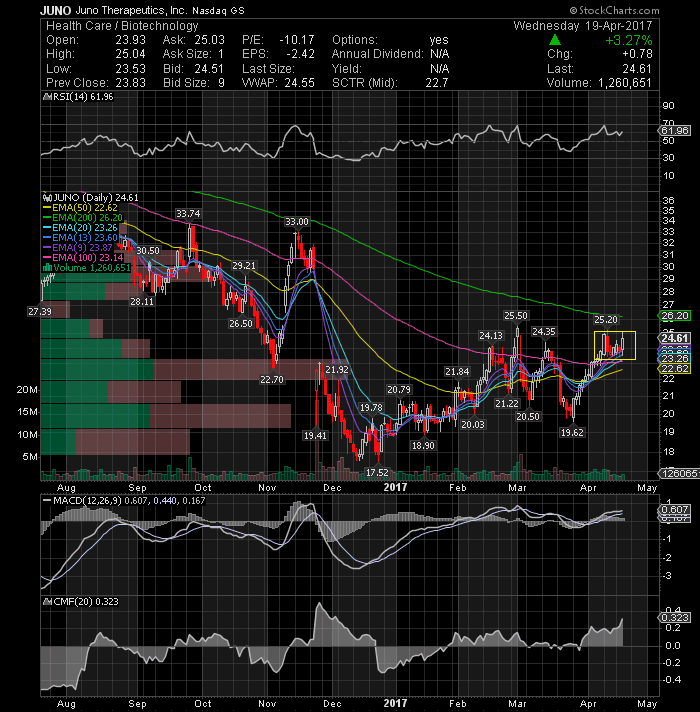Click the MACD line legend icon
700x712 pixels.
(x=47, y=500)
